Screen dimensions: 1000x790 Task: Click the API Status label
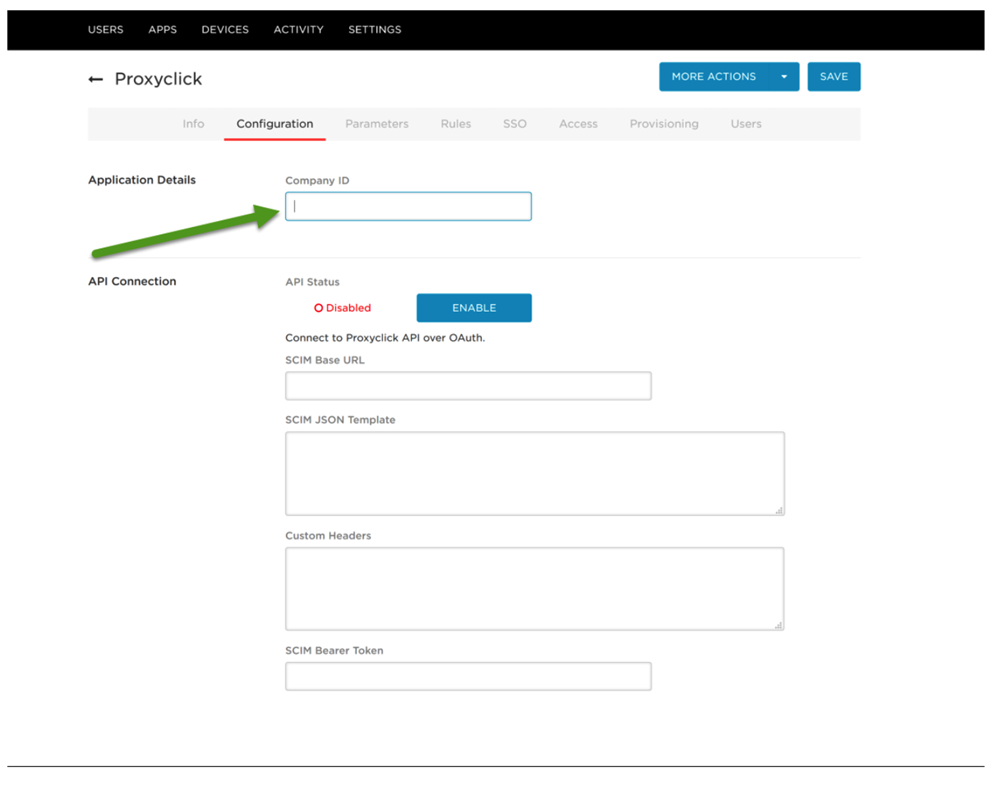coord(312,282)
